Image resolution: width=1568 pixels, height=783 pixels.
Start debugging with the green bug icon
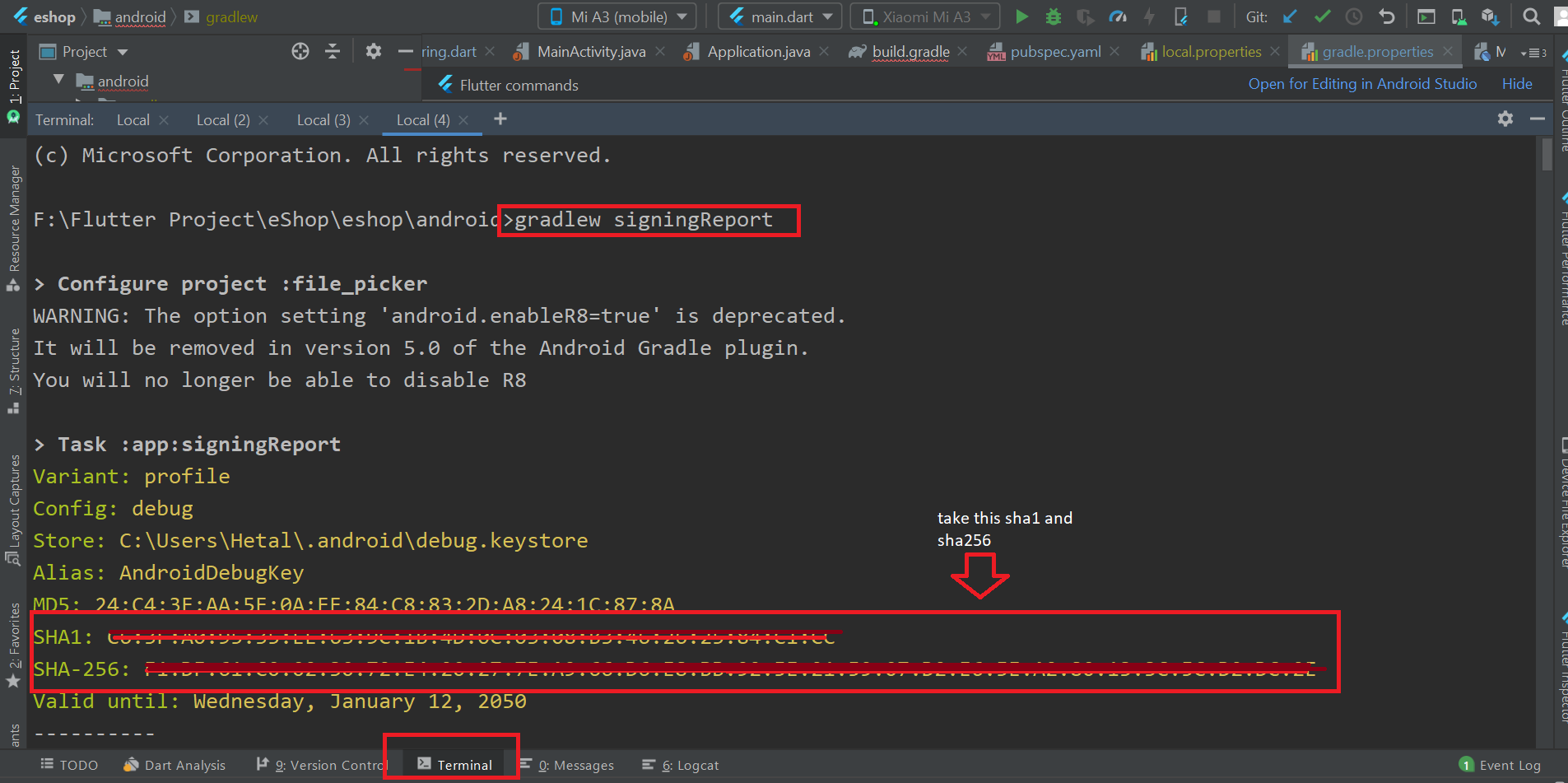[1053, 16]
